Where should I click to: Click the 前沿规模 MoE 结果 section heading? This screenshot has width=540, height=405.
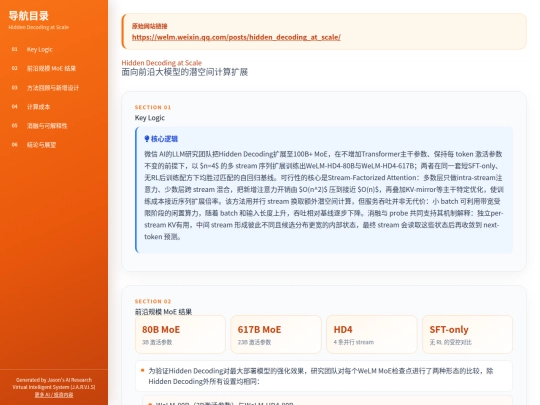tap(163, 312)
